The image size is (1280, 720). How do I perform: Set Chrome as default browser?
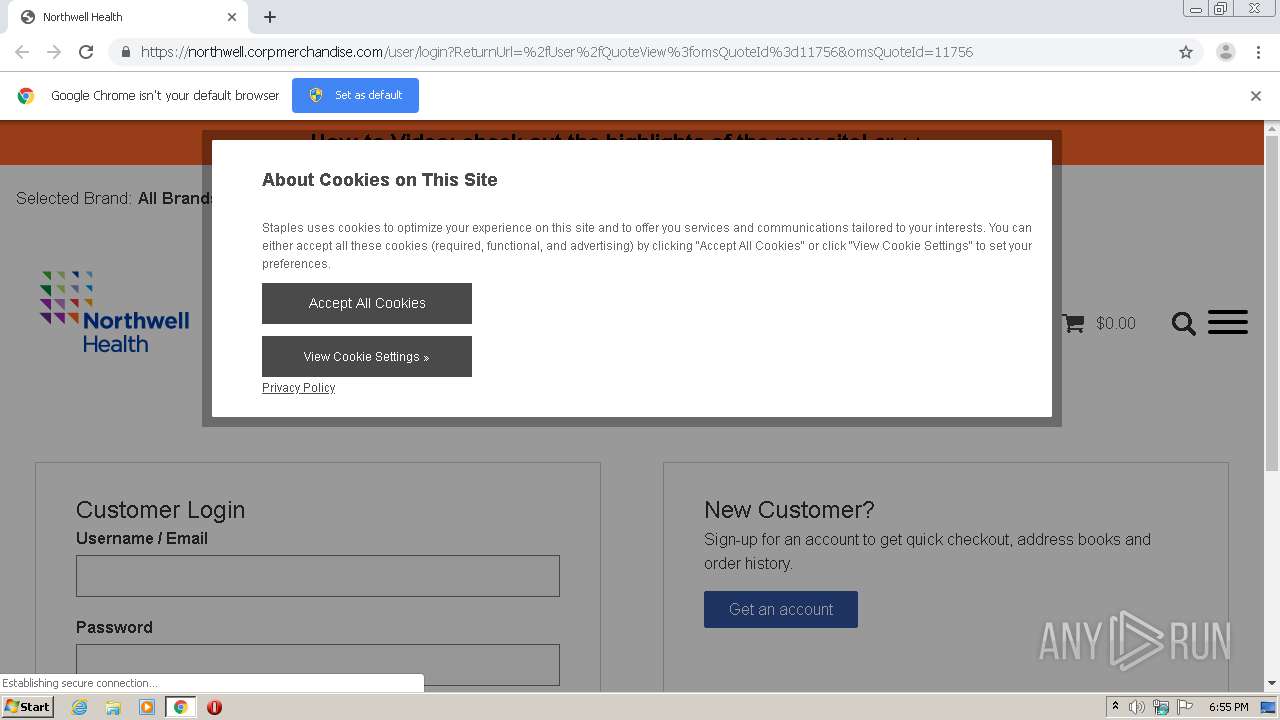[x=355, y=95]
